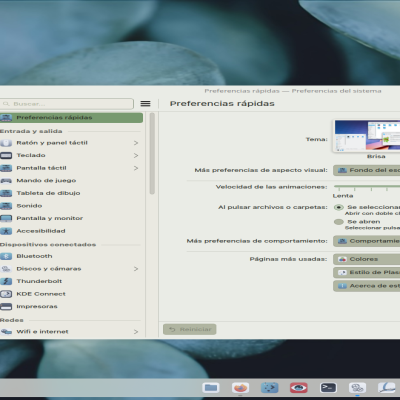Image resolution: width=400 pixels, height=400 pixels.
Task: Select Preferencias rápidas in the sidebar
Action: (x=71, y=118)
